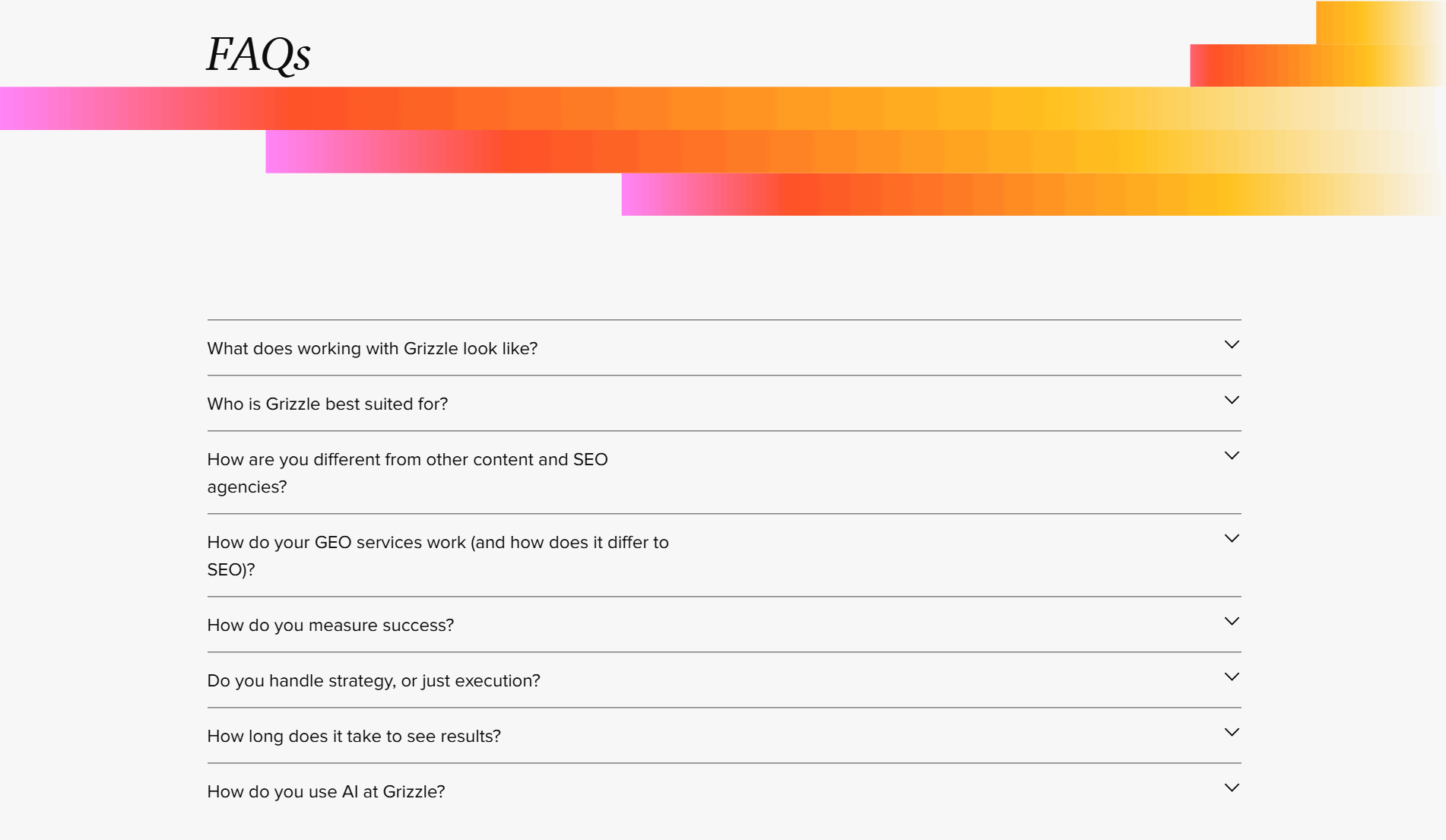Expand arrow beside "How do you measure success?"
Viewport: 1446px width, 840px height.
(1232, 622)
